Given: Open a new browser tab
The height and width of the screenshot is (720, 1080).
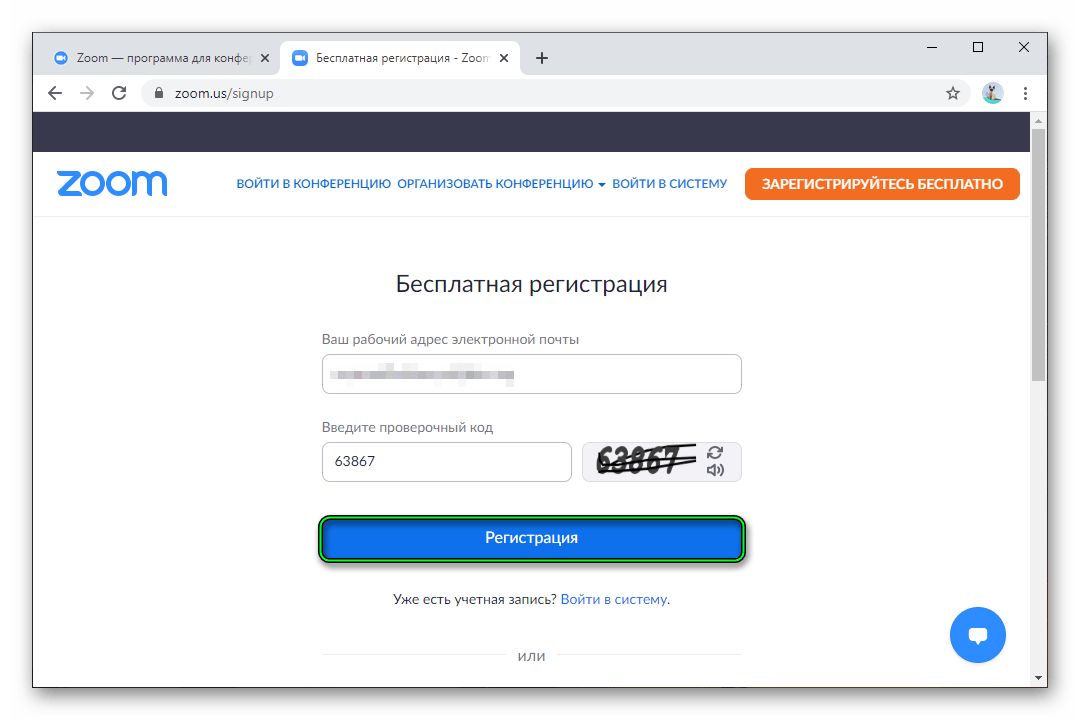Looking at the screenshot, I should (542, 58).
